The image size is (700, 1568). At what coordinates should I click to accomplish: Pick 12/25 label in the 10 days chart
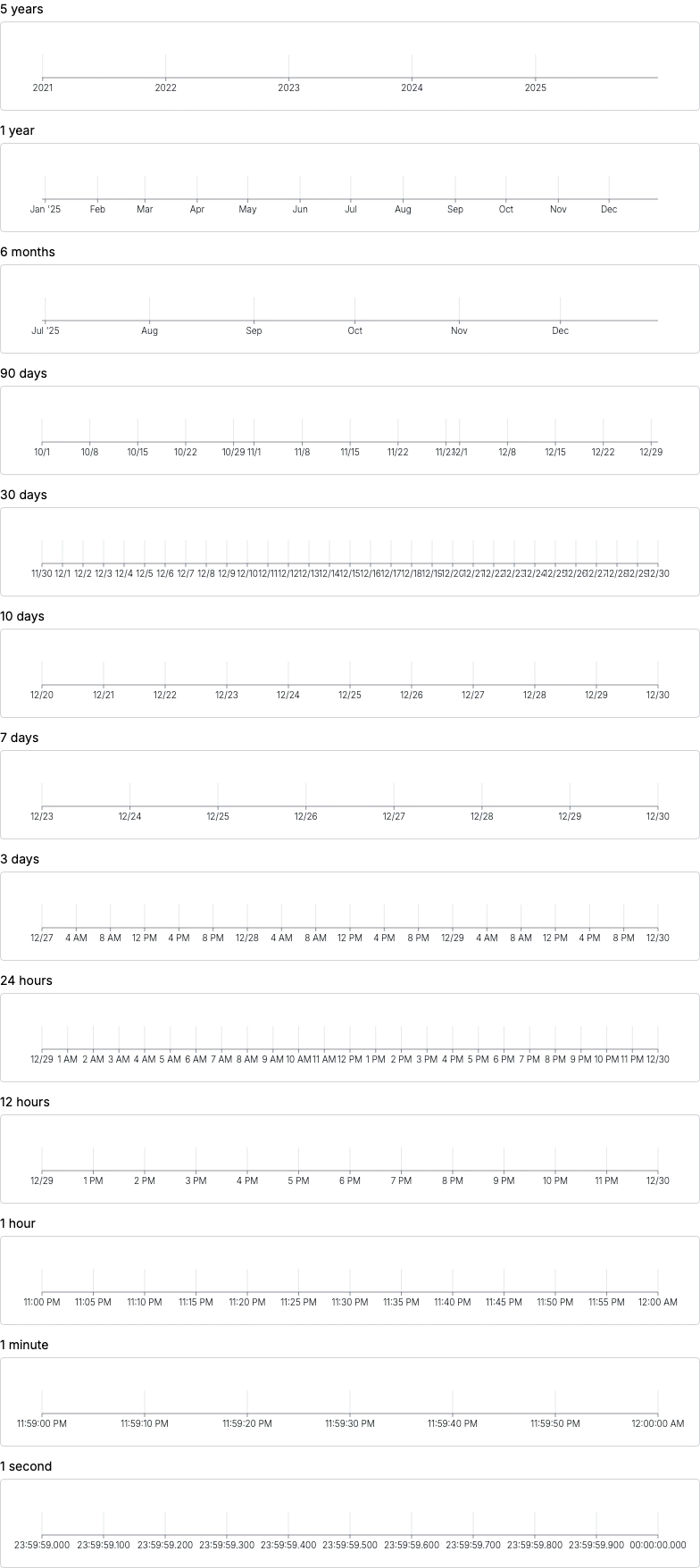[x=350, y=695]
